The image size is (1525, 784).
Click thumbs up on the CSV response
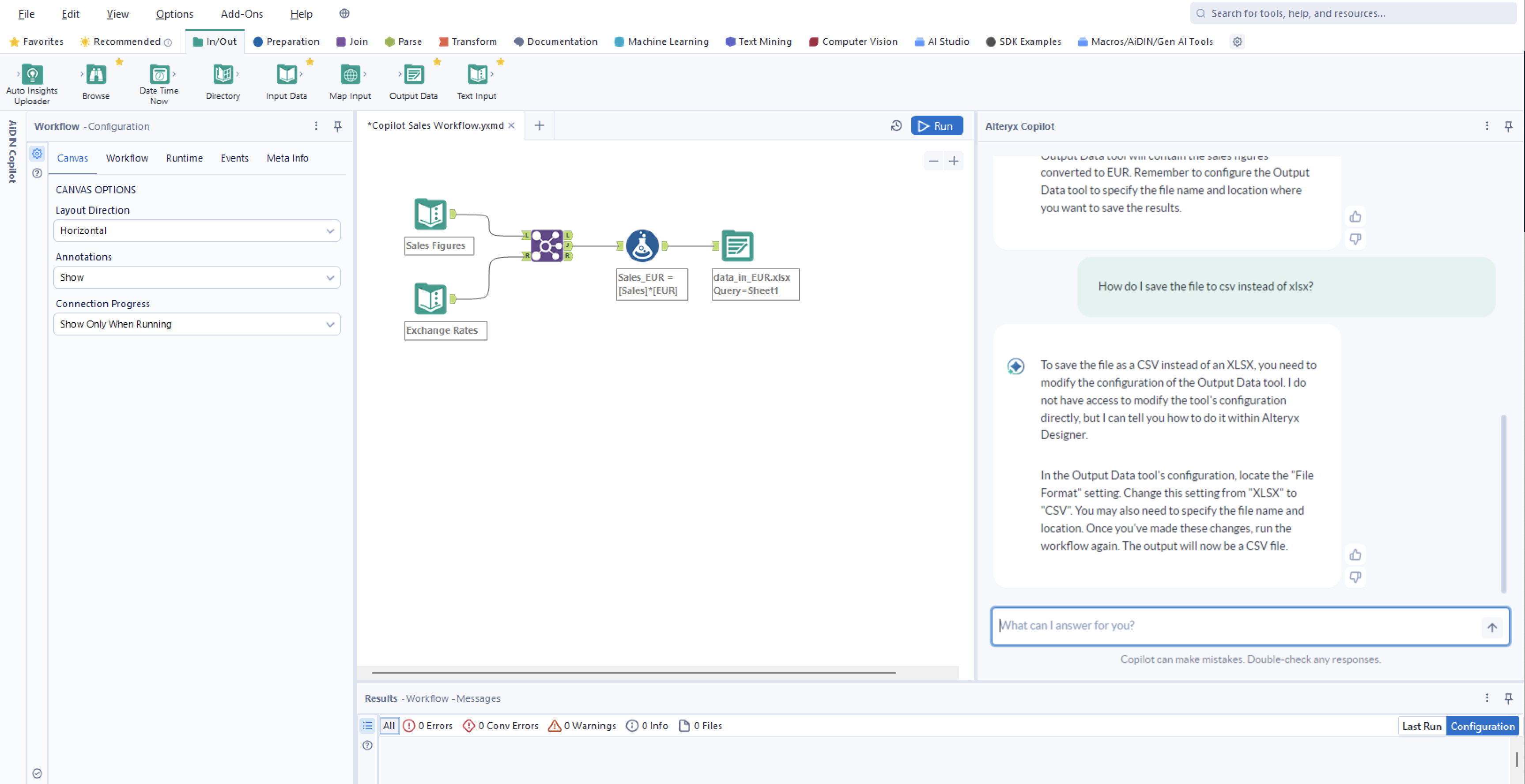pyautogui.click(x=1355, y=554)
